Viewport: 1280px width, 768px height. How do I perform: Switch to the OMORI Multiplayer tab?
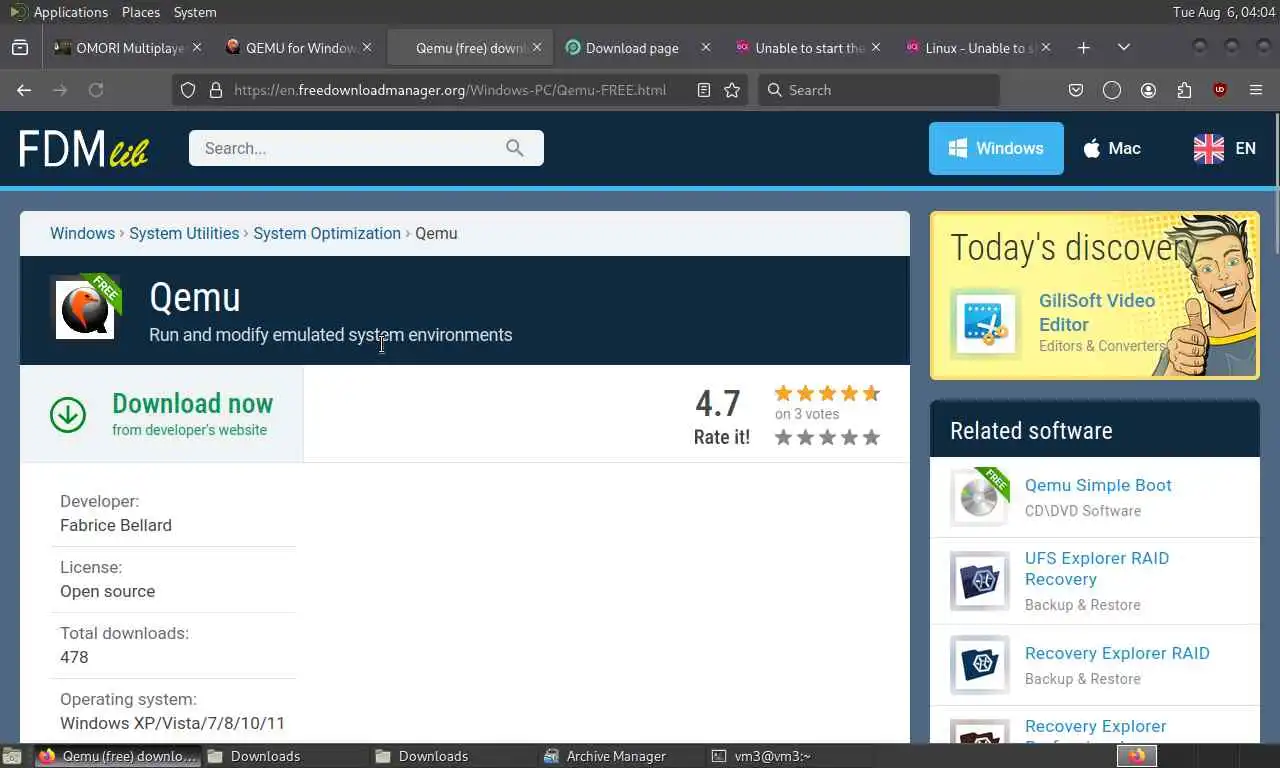pyautogui.click(x=128, y=47)
